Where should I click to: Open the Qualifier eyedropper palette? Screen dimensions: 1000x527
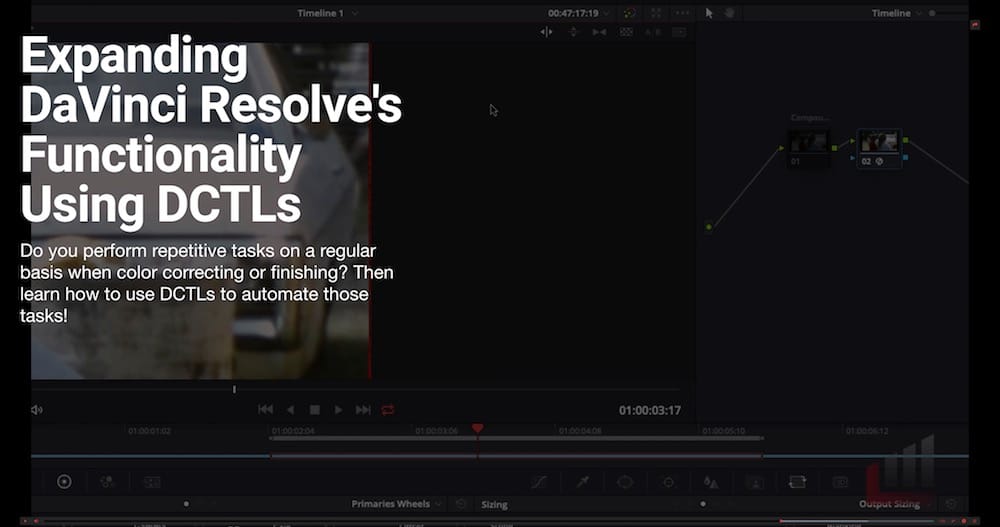pyautogui.click(x=582, y=482)
